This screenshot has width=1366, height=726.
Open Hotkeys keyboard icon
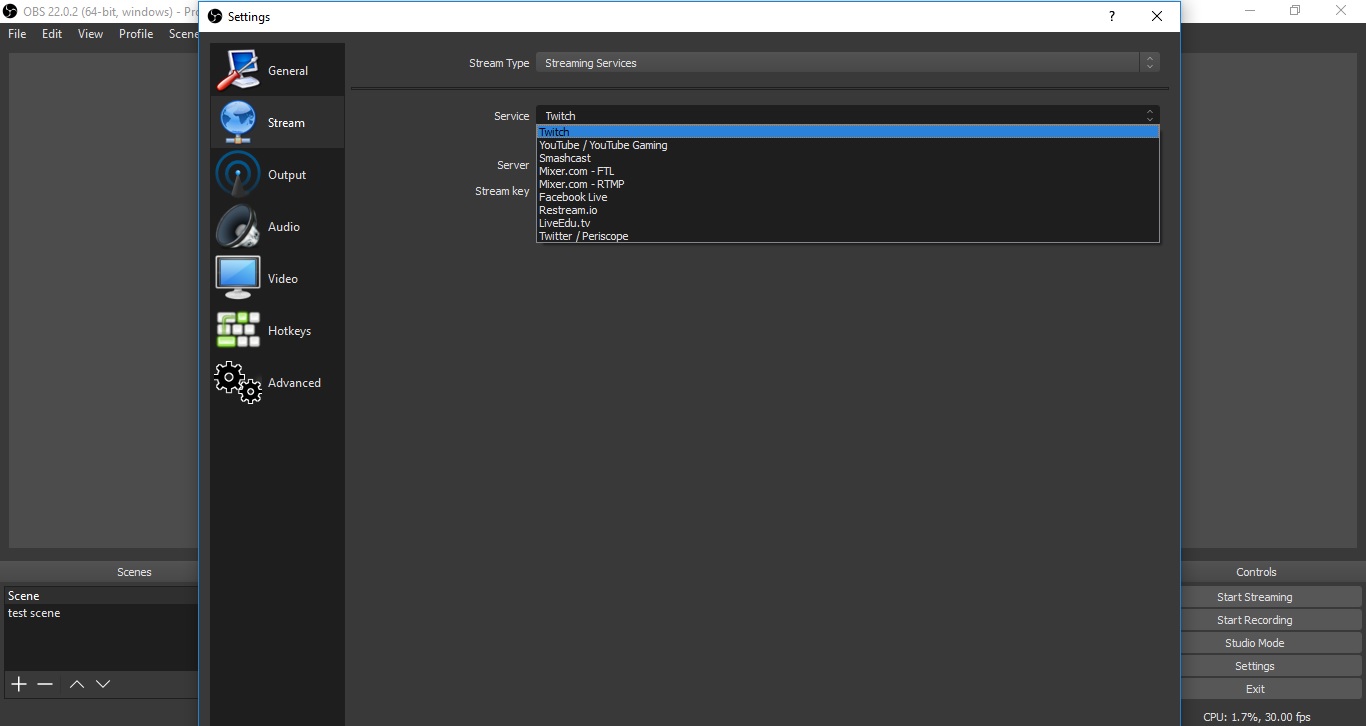coord(238,330)
